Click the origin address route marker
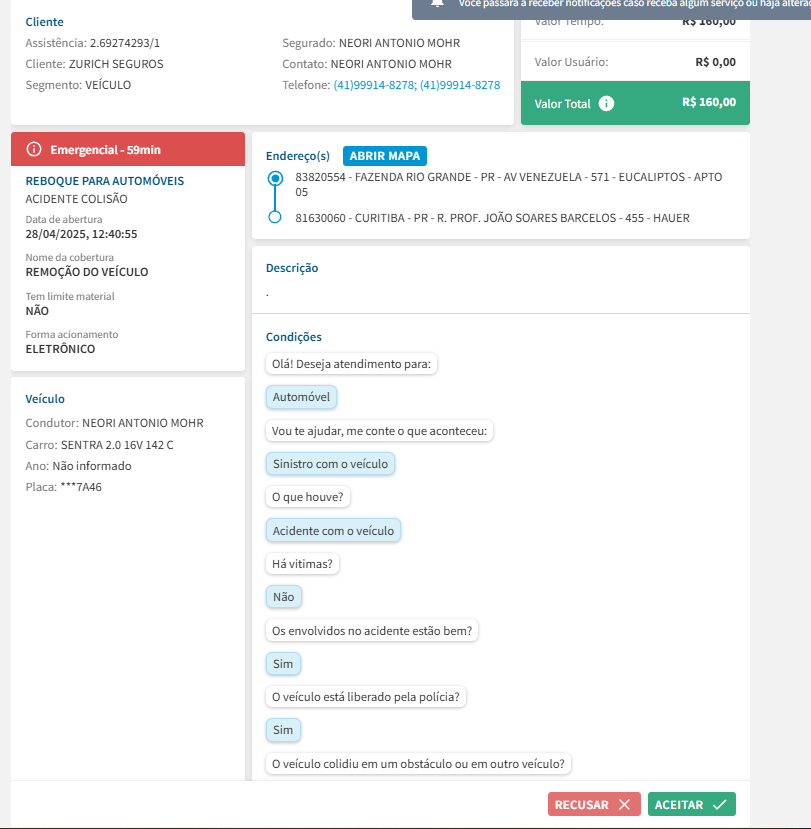The image size is (811, 829). 275,178
